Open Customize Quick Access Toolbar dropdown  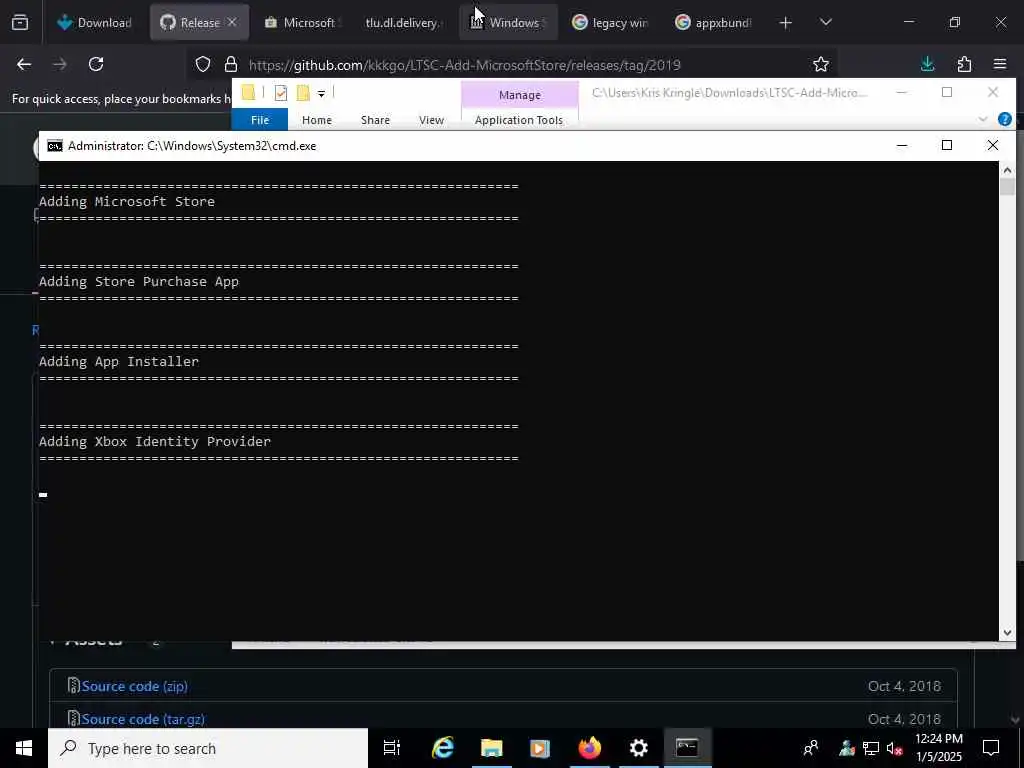321,94
